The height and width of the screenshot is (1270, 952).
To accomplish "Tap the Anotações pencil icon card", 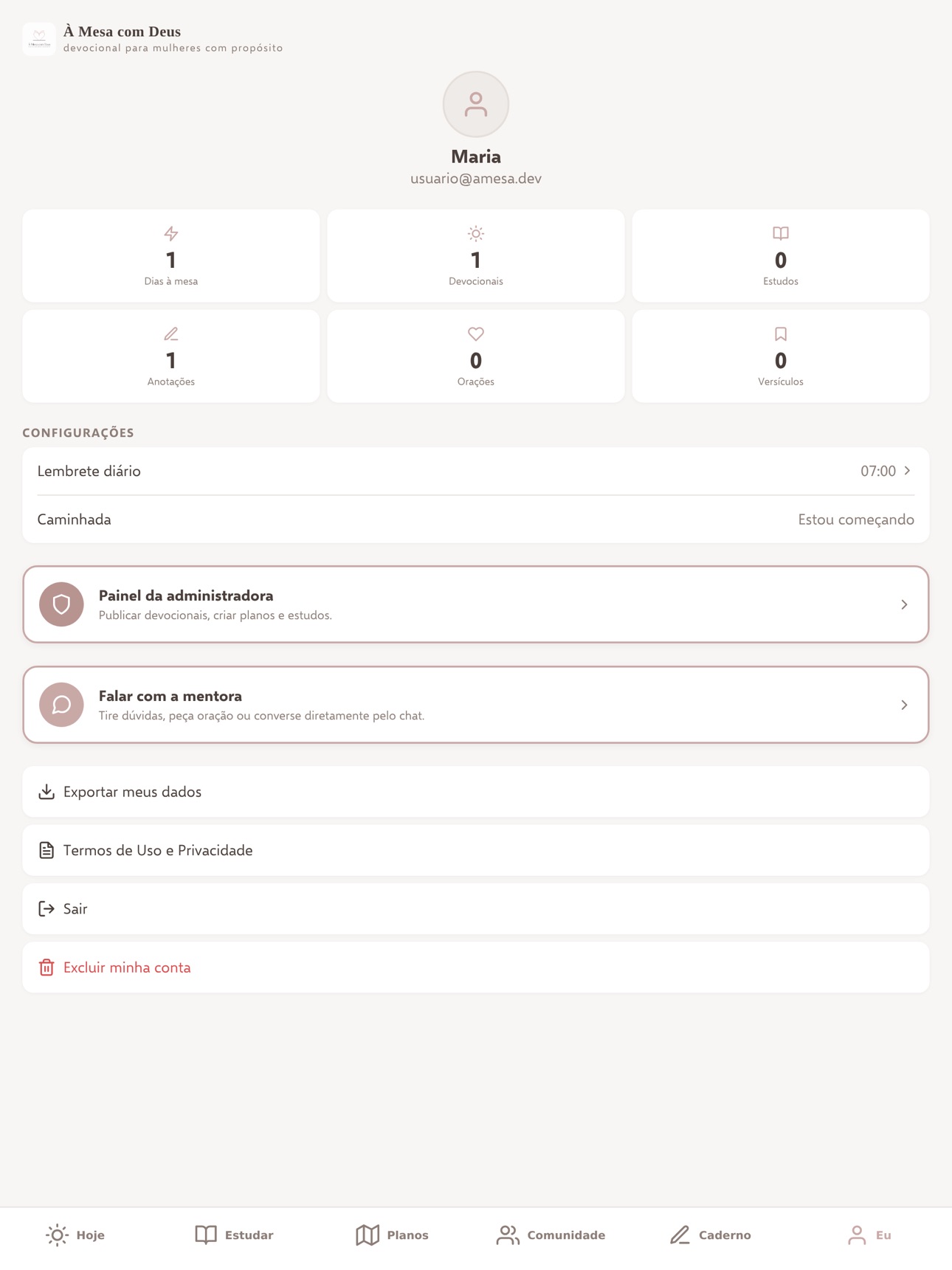I will [170, 356].
